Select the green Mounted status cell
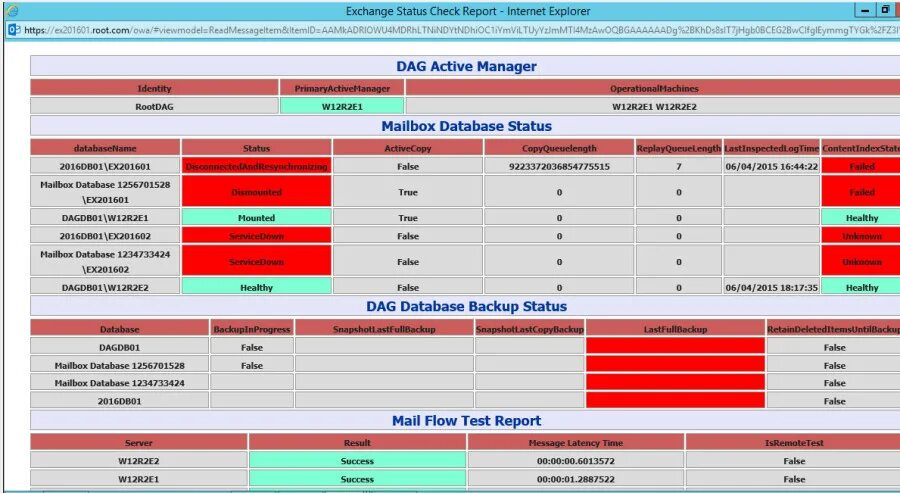Viewport: 900px width, 493px height. click(x=257, y=218)
